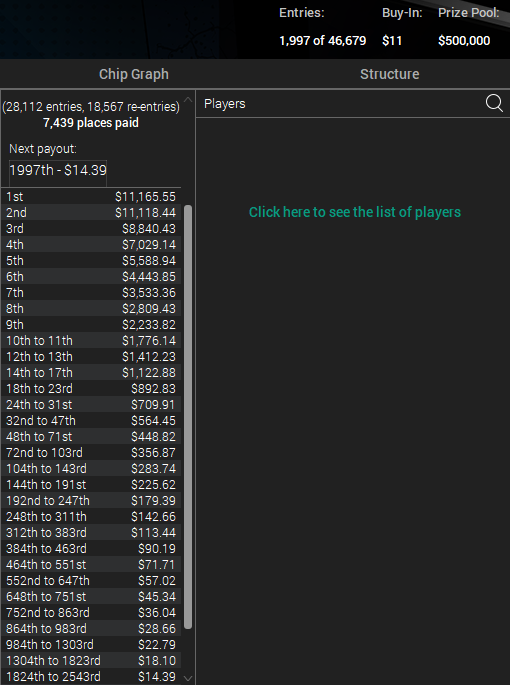This screenshot has height=685, width=510.
Task: Select the 1st place payout row
Action: pyautogui.click(x=91, y=197)
